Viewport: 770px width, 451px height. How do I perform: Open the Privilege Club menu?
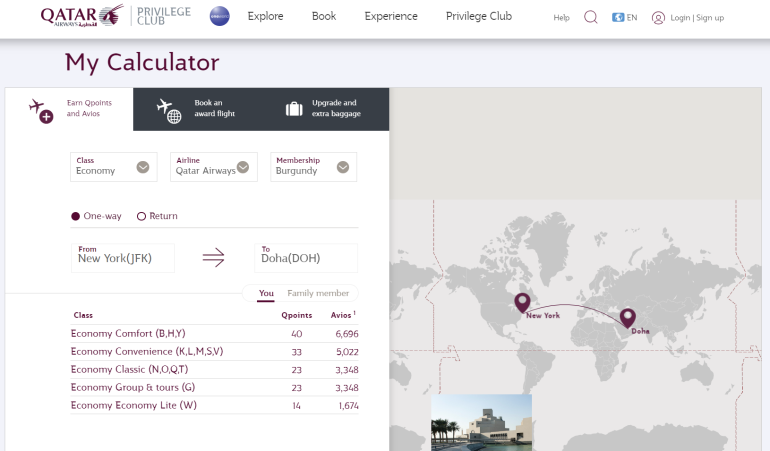click(478, 16)
